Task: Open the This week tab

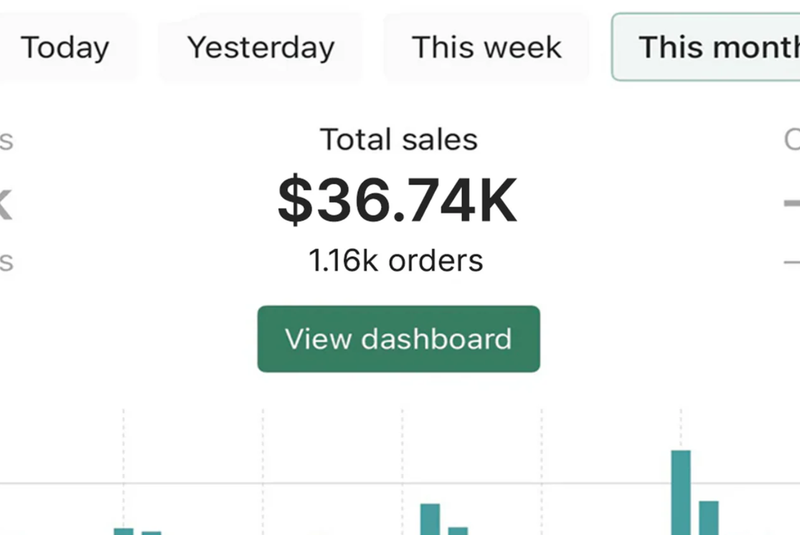Action: 487,47
